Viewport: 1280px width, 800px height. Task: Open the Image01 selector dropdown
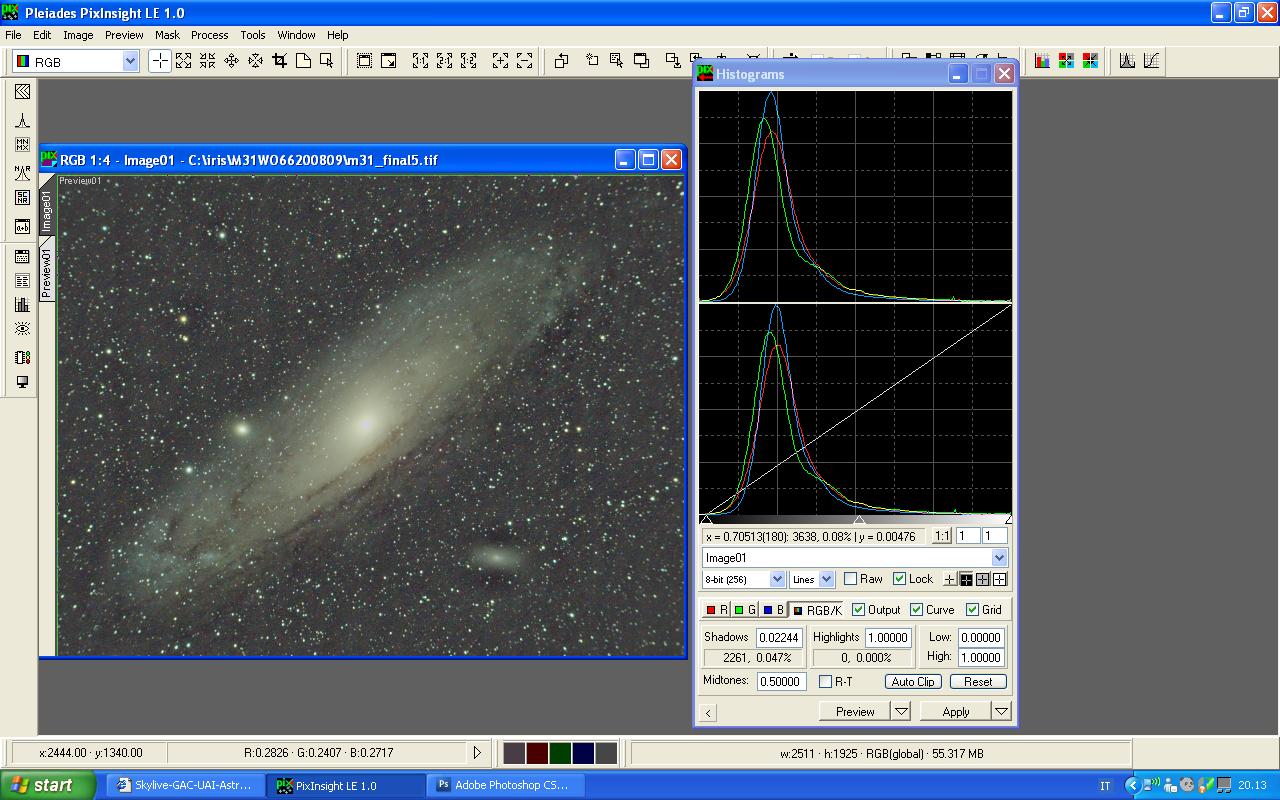tap(999, 558)
